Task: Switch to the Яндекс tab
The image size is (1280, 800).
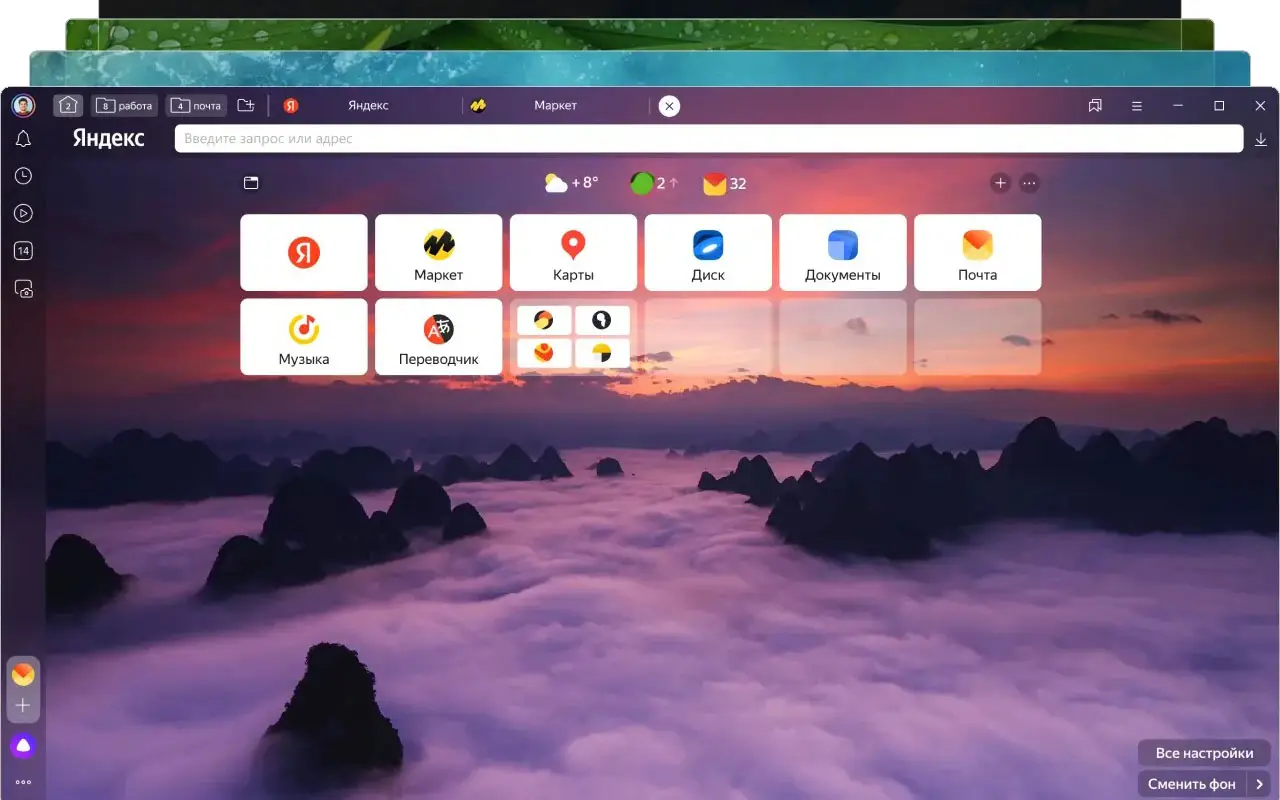Action: [x=368, y=106]
